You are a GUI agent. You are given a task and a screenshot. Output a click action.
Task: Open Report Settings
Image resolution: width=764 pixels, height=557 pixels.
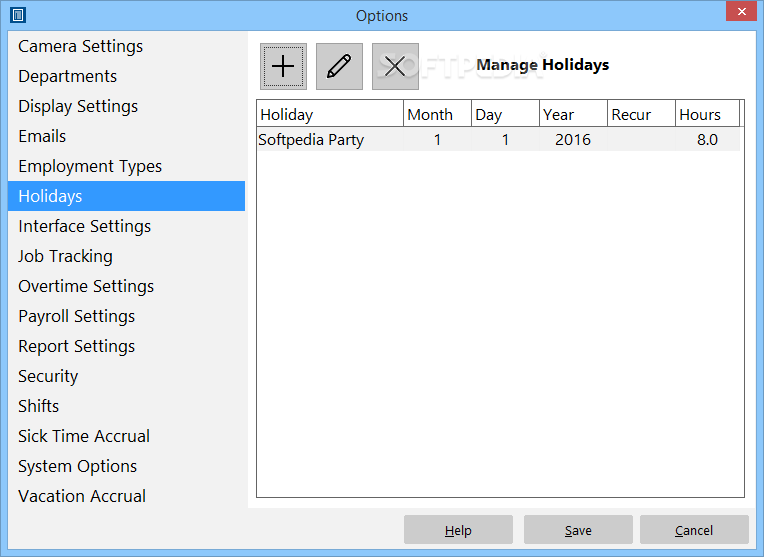(126, 346)
